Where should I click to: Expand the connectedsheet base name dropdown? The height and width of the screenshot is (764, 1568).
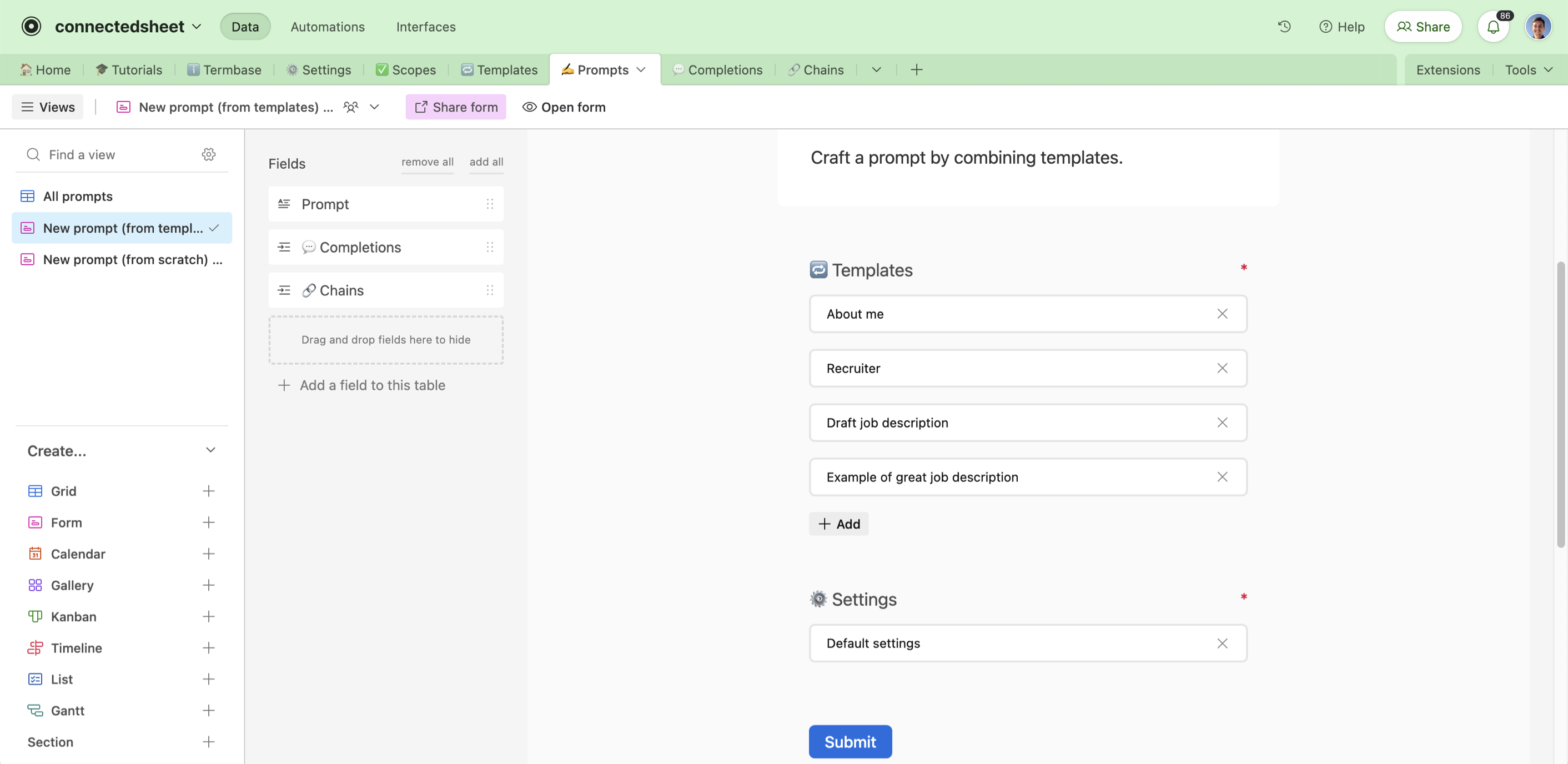[197, 26]
